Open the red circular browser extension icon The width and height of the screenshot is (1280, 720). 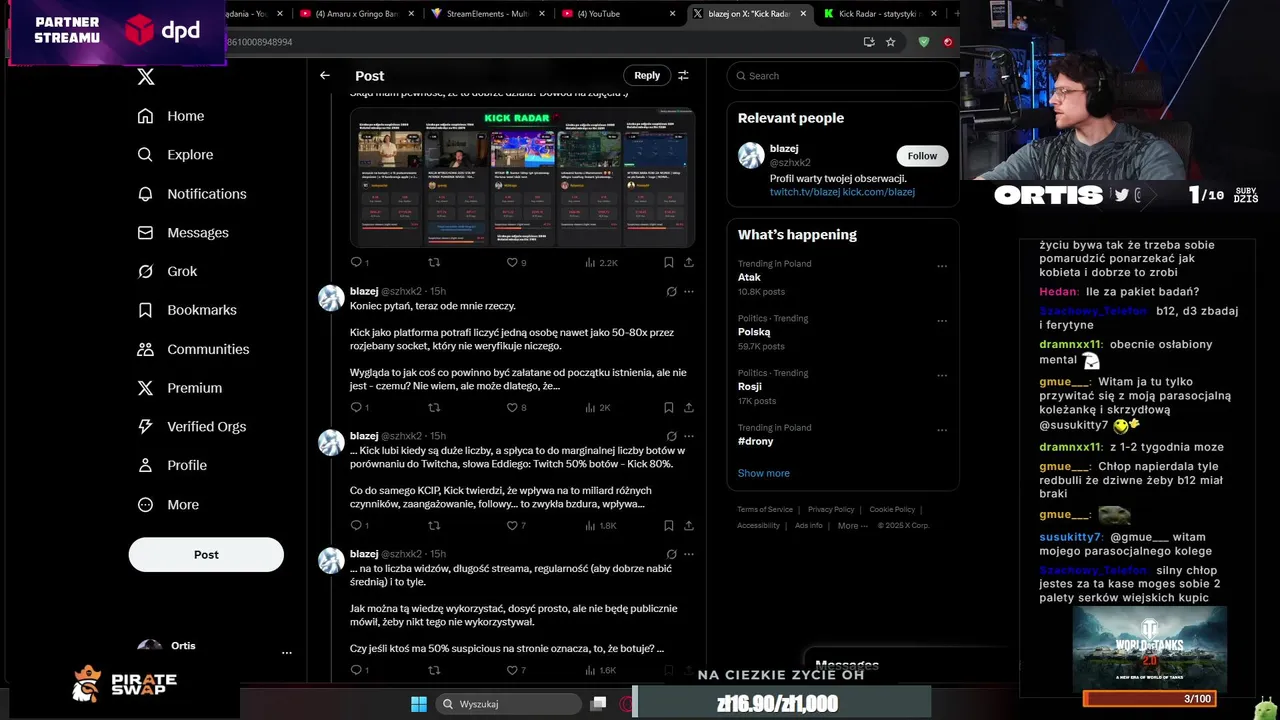pos(948,42)
